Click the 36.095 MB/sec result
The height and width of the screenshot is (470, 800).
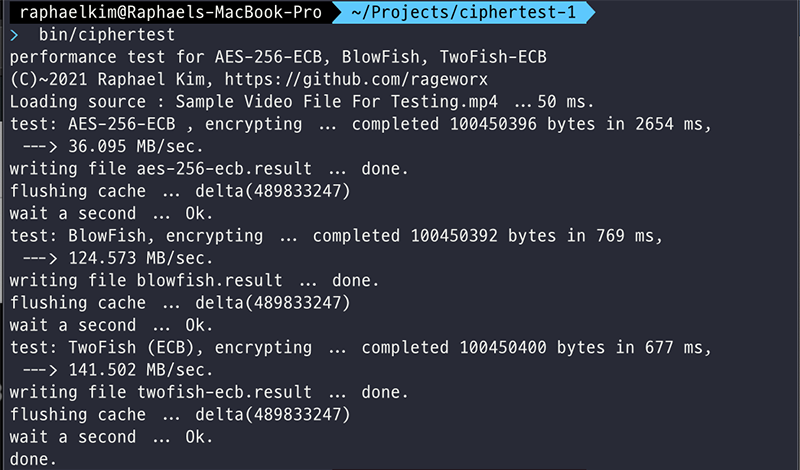click(x=136, y=147)
